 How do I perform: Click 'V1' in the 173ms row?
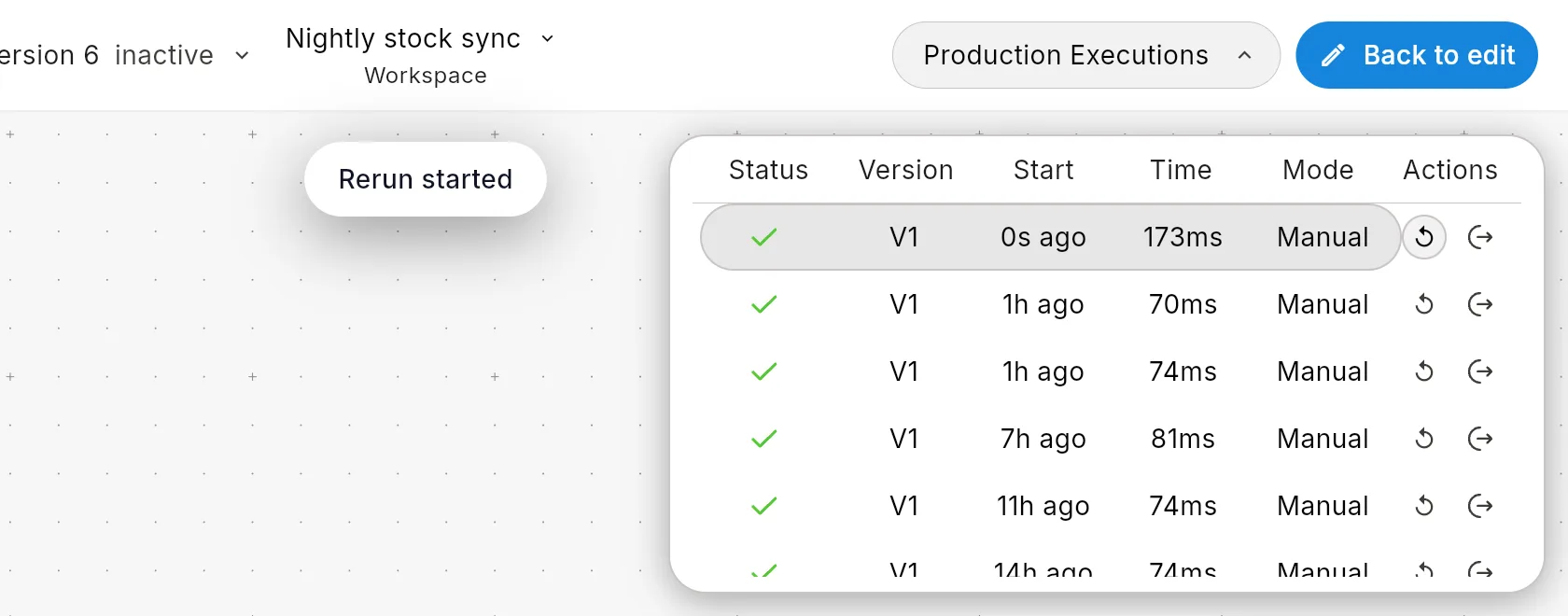point(904,237)
